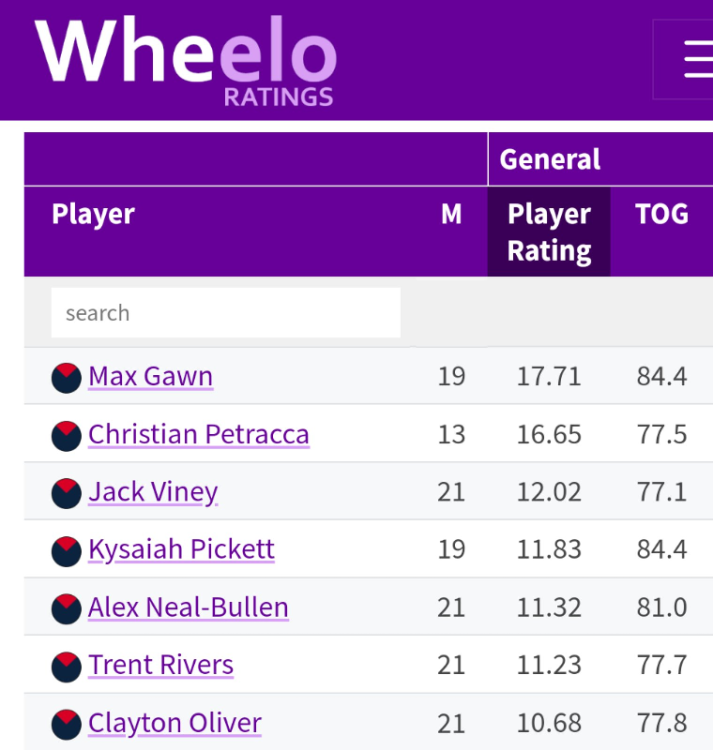Click Melbourne team icon beside Max Gawn
This screenshot has height=750, width=713.
click(x=66, y=378)
